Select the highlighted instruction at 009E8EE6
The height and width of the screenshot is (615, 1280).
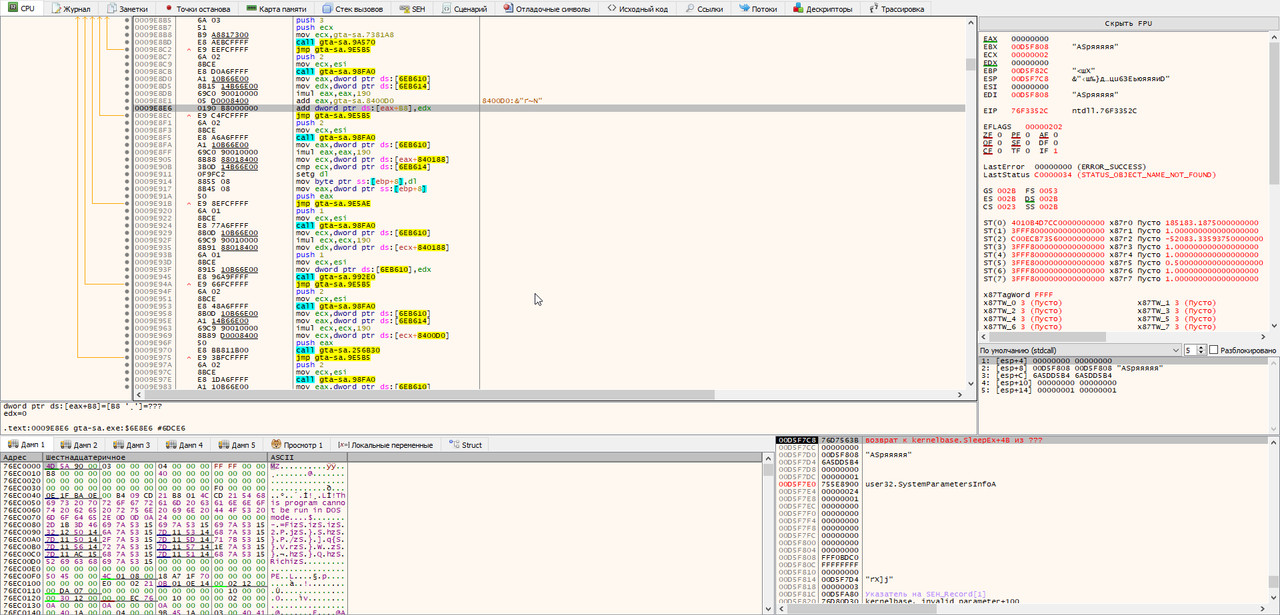point(548,108)
